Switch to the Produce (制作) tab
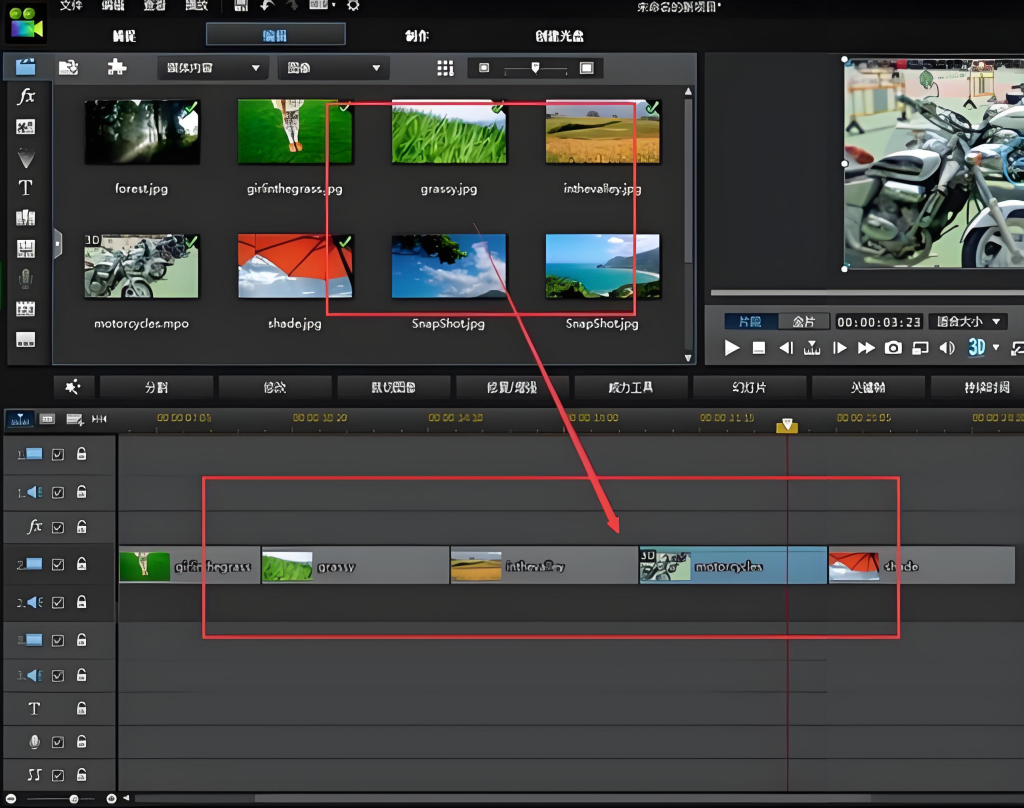Viewport: 1024px width, 808px height. [x=416, y=36]
